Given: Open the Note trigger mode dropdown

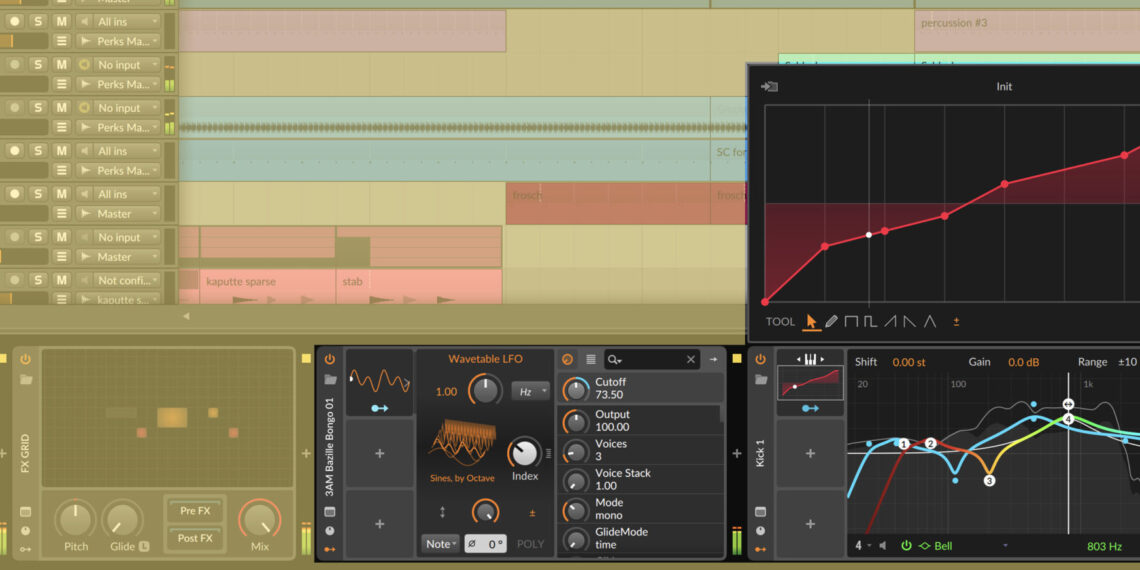Looking at the screenshot, I should (441, 544).
